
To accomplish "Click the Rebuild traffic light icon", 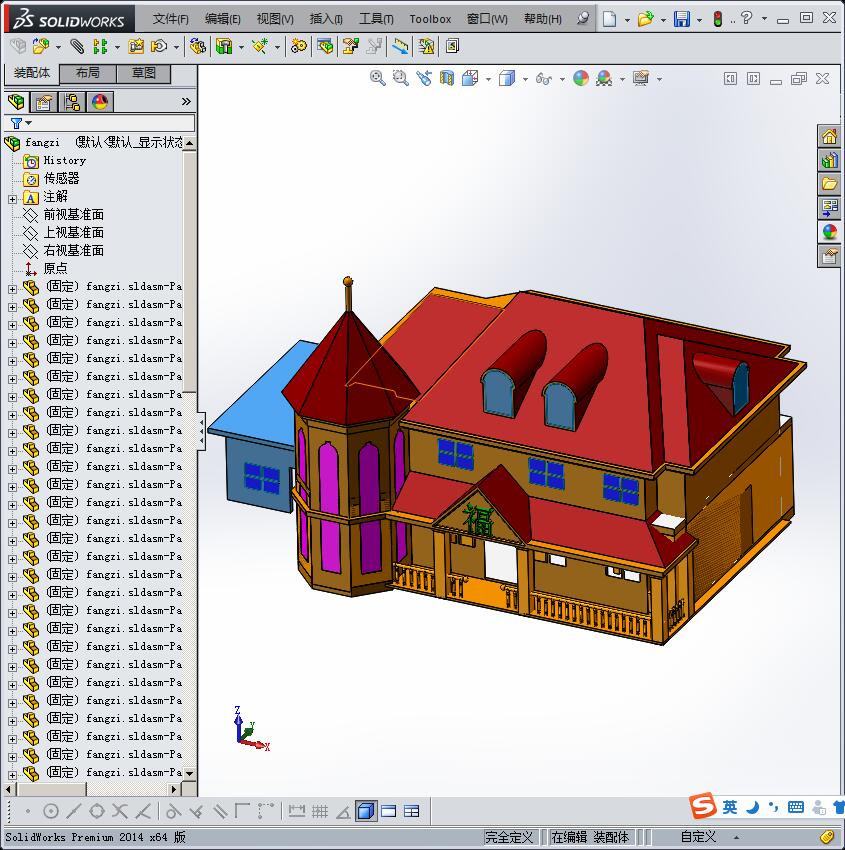I will coord(718,19).
